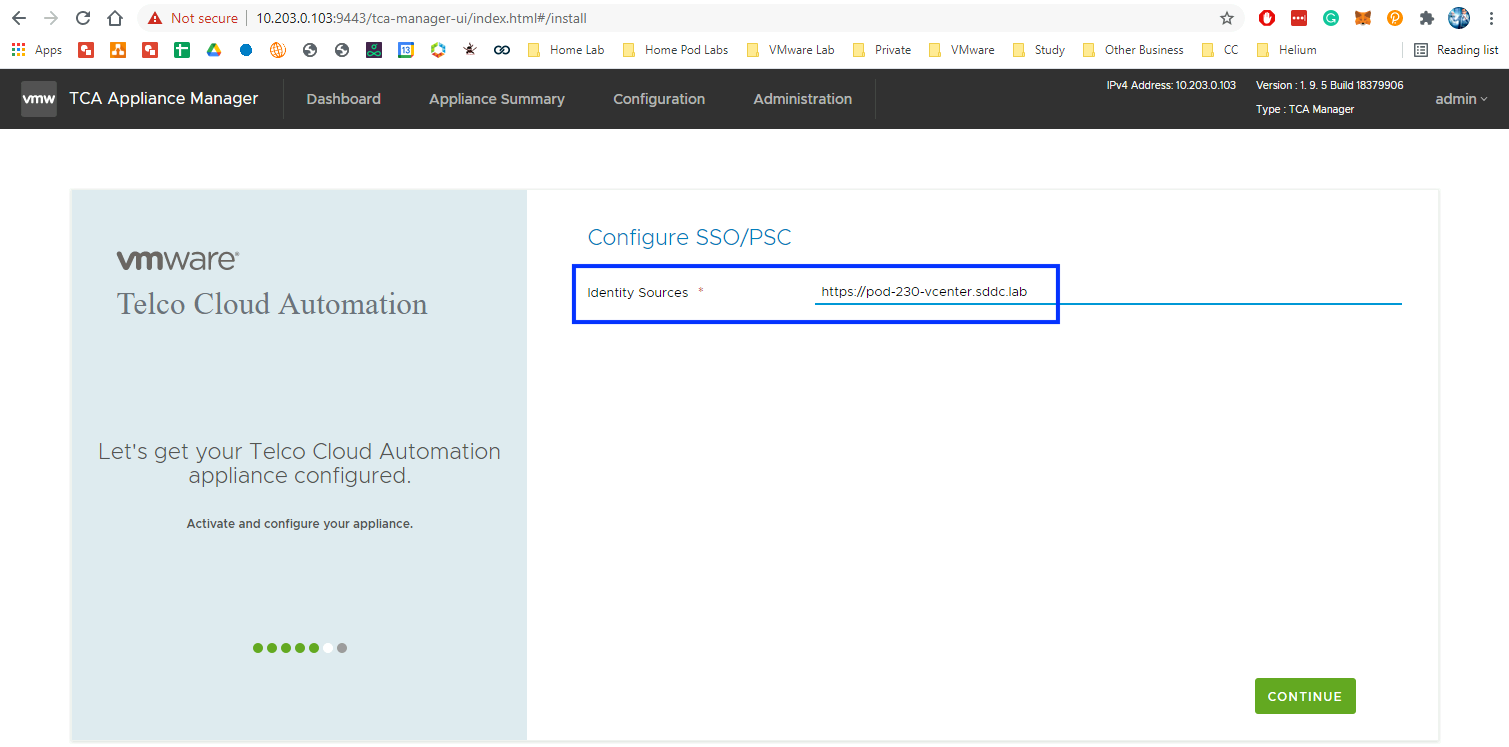Click the white current-step progress dot
Image resolution: width=1509 pixels, height=747 pixels.
tap(328, 648)
